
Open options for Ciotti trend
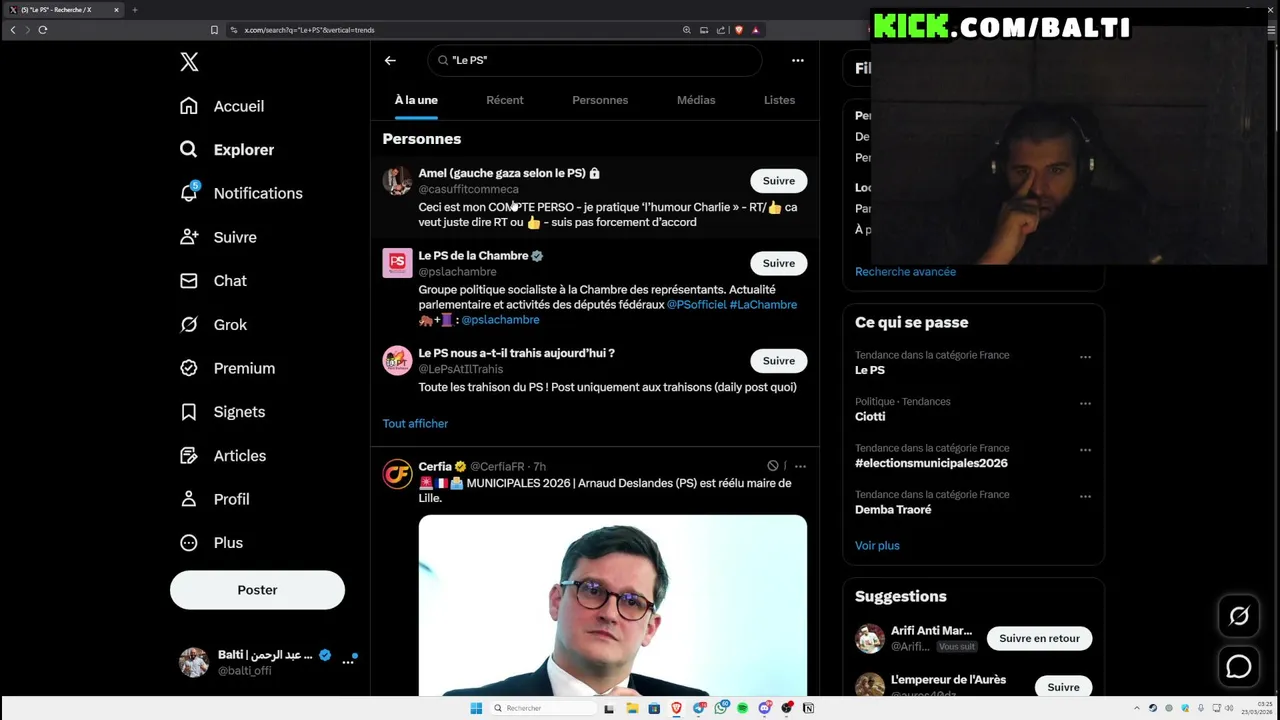(1085, 404)
